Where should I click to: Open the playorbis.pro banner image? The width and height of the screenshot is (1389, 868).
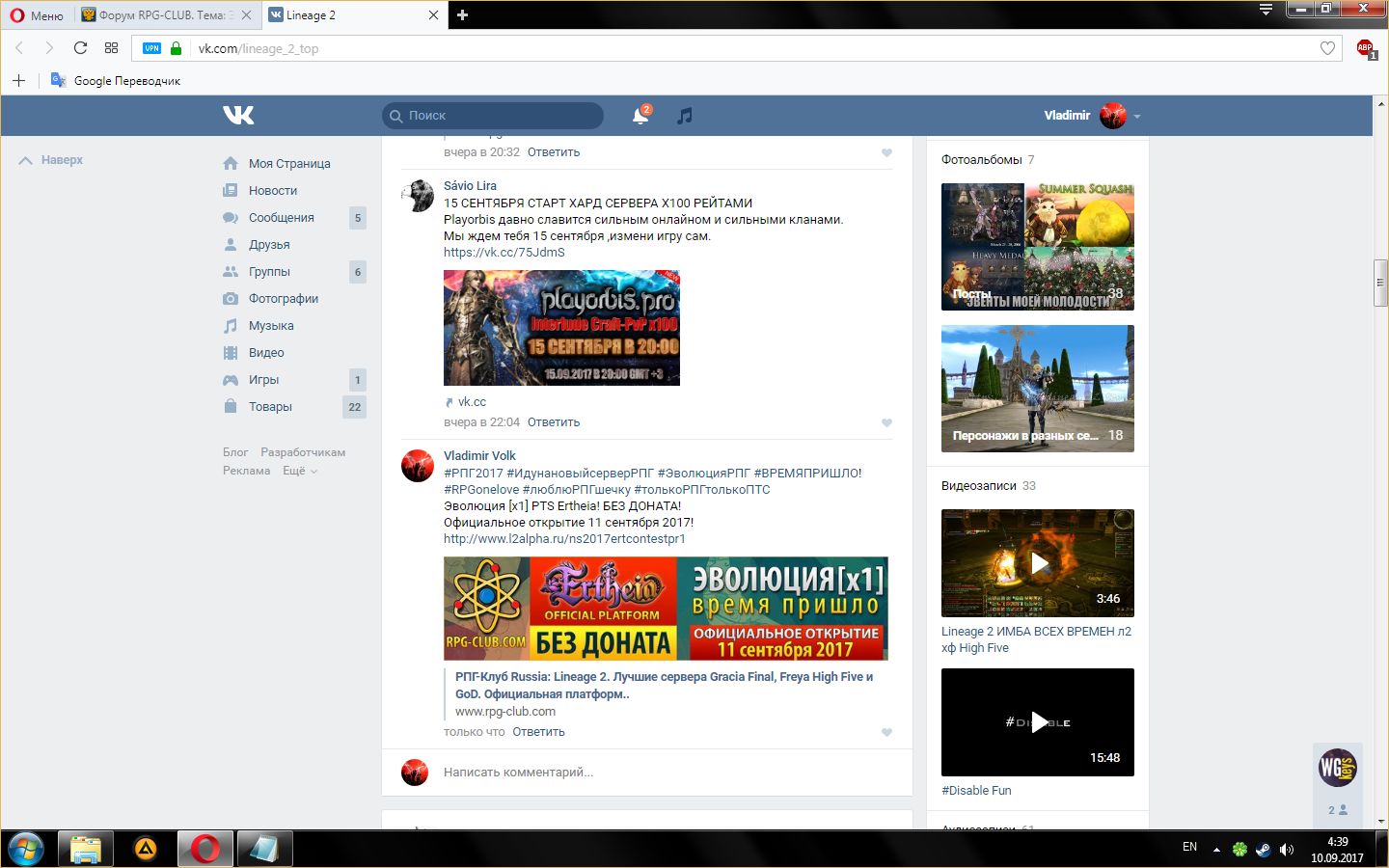[x=561, y=328]
